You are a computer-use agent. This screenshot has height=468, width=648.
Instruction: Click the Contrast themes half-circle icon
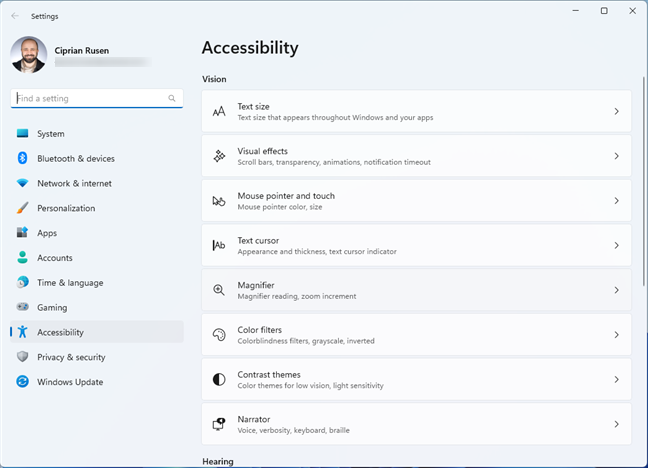219,379
